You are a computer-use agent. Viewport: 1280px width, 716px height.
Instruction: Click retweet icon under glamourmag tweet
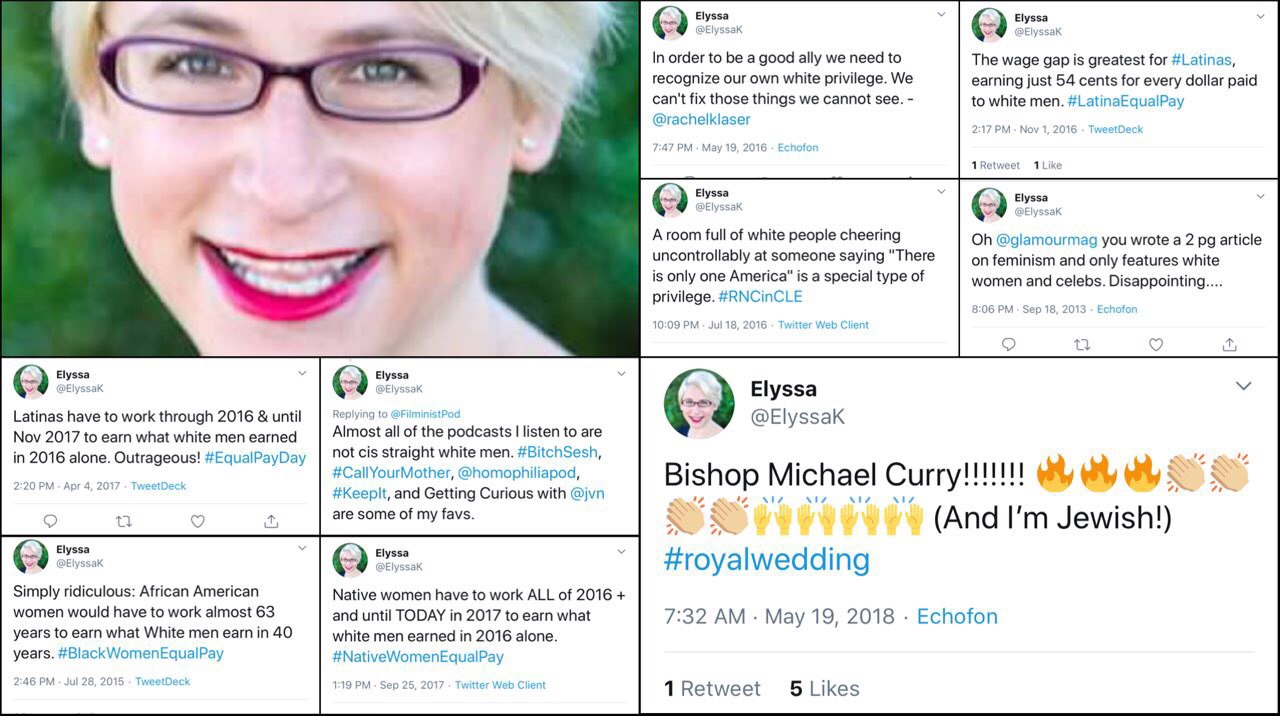(x=1082, y=344)
